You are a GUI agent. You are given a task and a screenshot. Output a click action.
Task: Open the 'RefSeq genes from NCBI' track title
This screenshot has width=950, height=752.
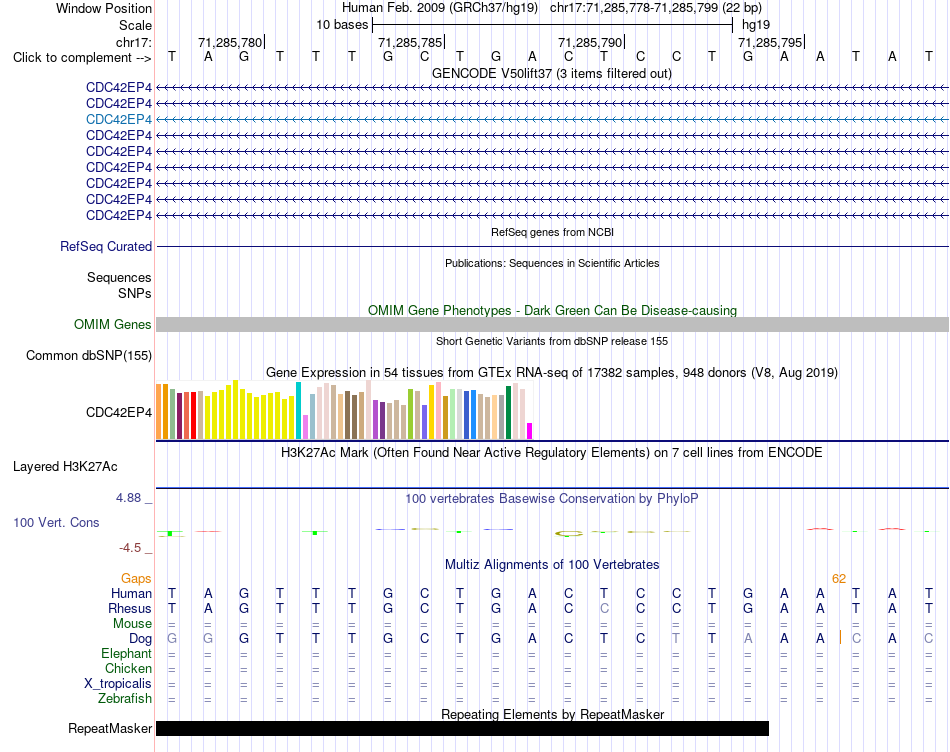(552, 232)
